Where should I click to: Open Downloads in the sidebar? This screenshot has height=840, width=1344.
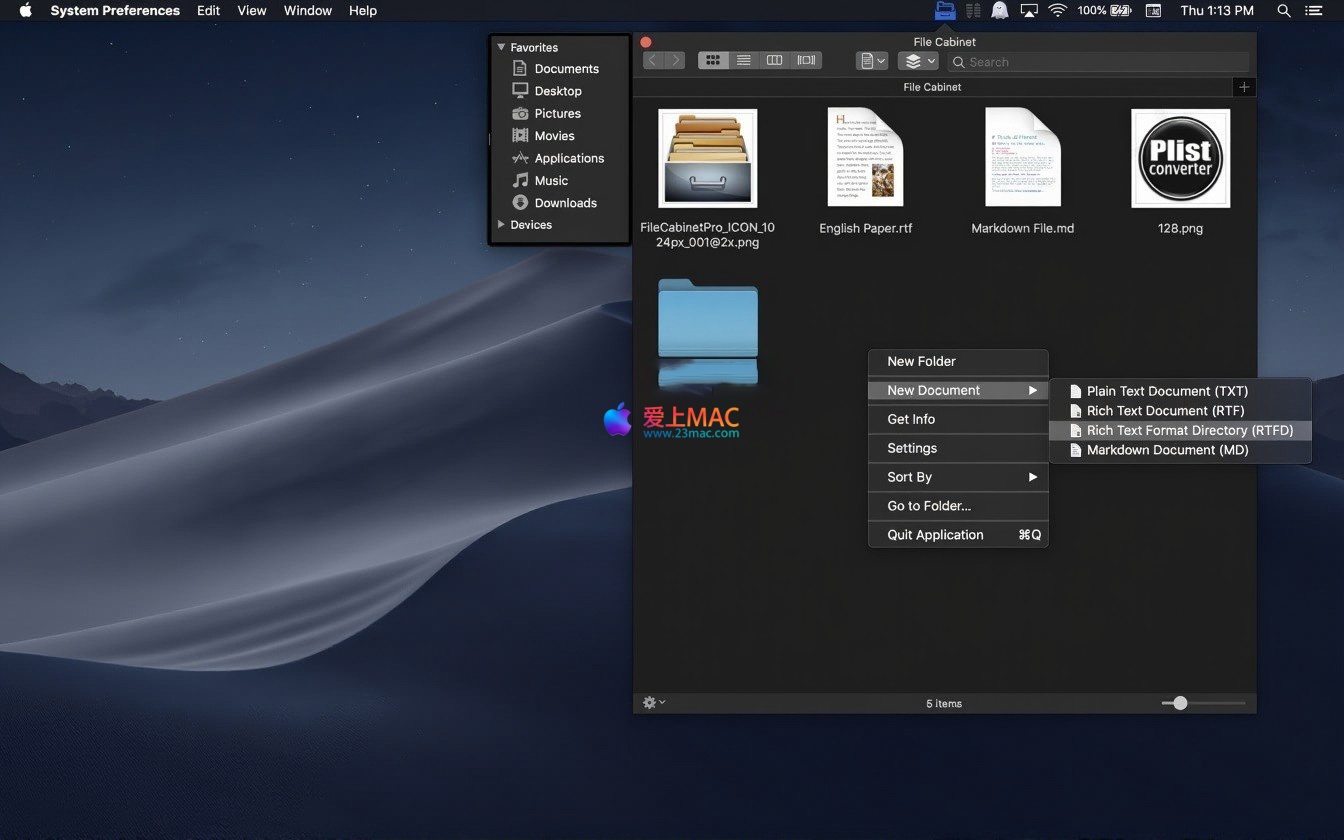[x=565, y=203]
